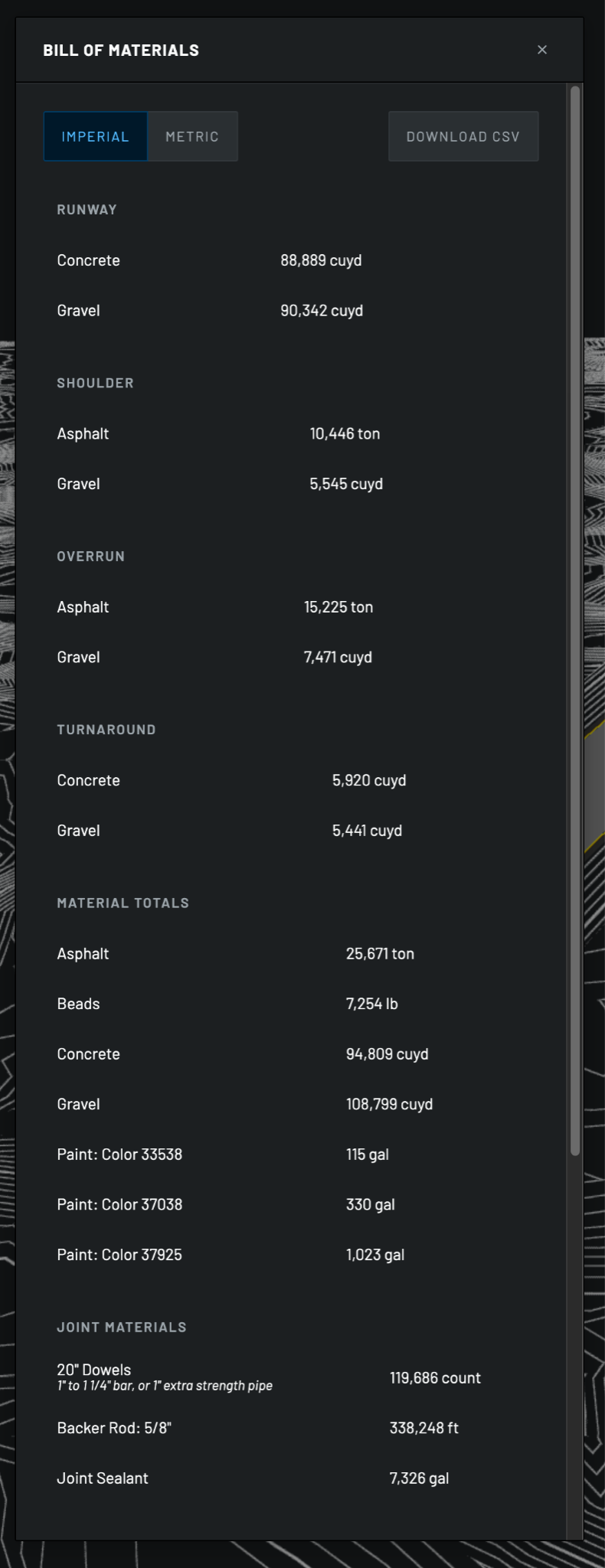The height and width of the screenshot is (1568, 605).
Task: Click the Turnaround section heading
Action: click(x=106, y=730)
